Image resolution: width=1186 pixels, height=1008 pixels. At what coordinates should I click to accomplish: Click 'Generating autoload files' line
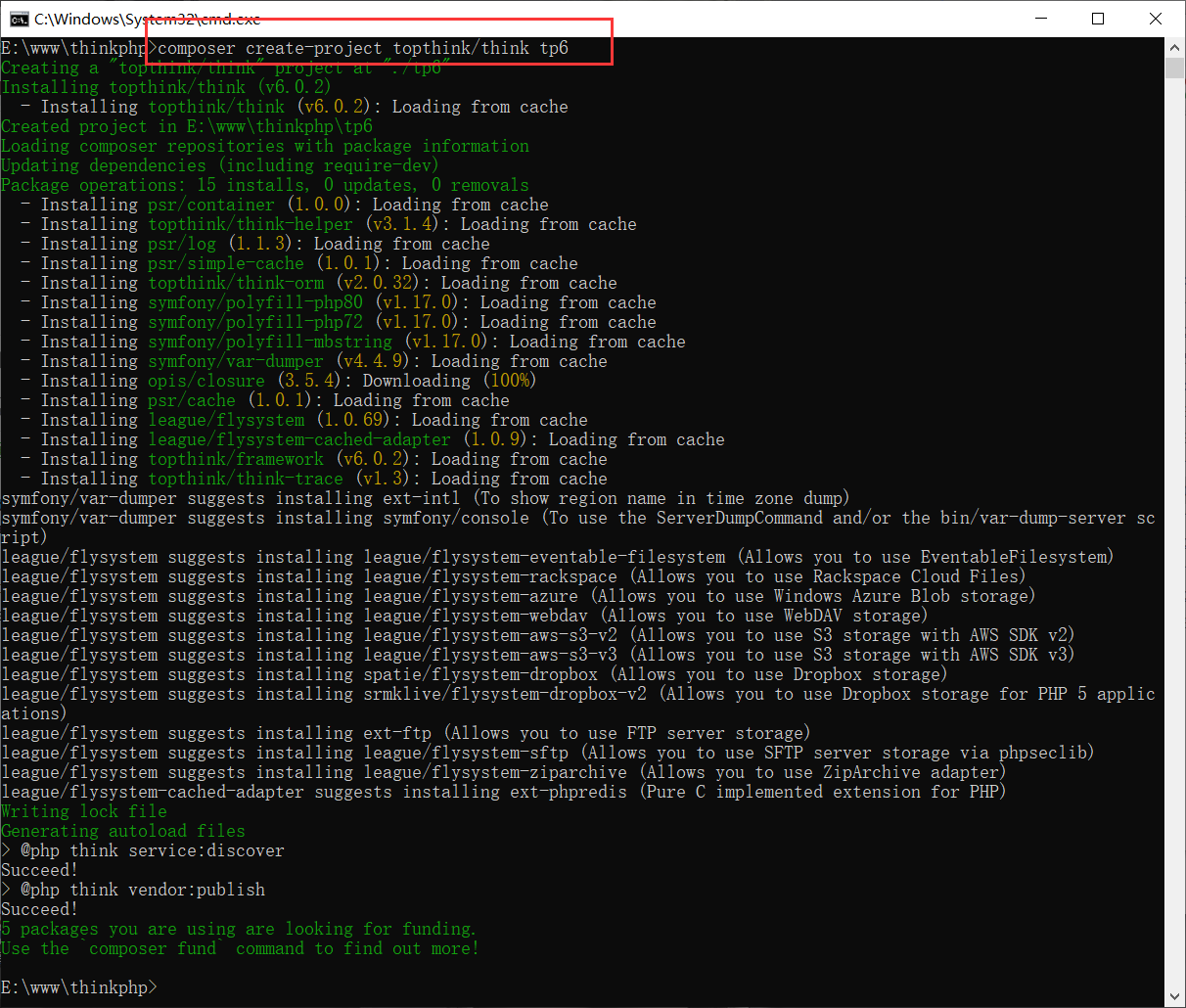[123, 831]
